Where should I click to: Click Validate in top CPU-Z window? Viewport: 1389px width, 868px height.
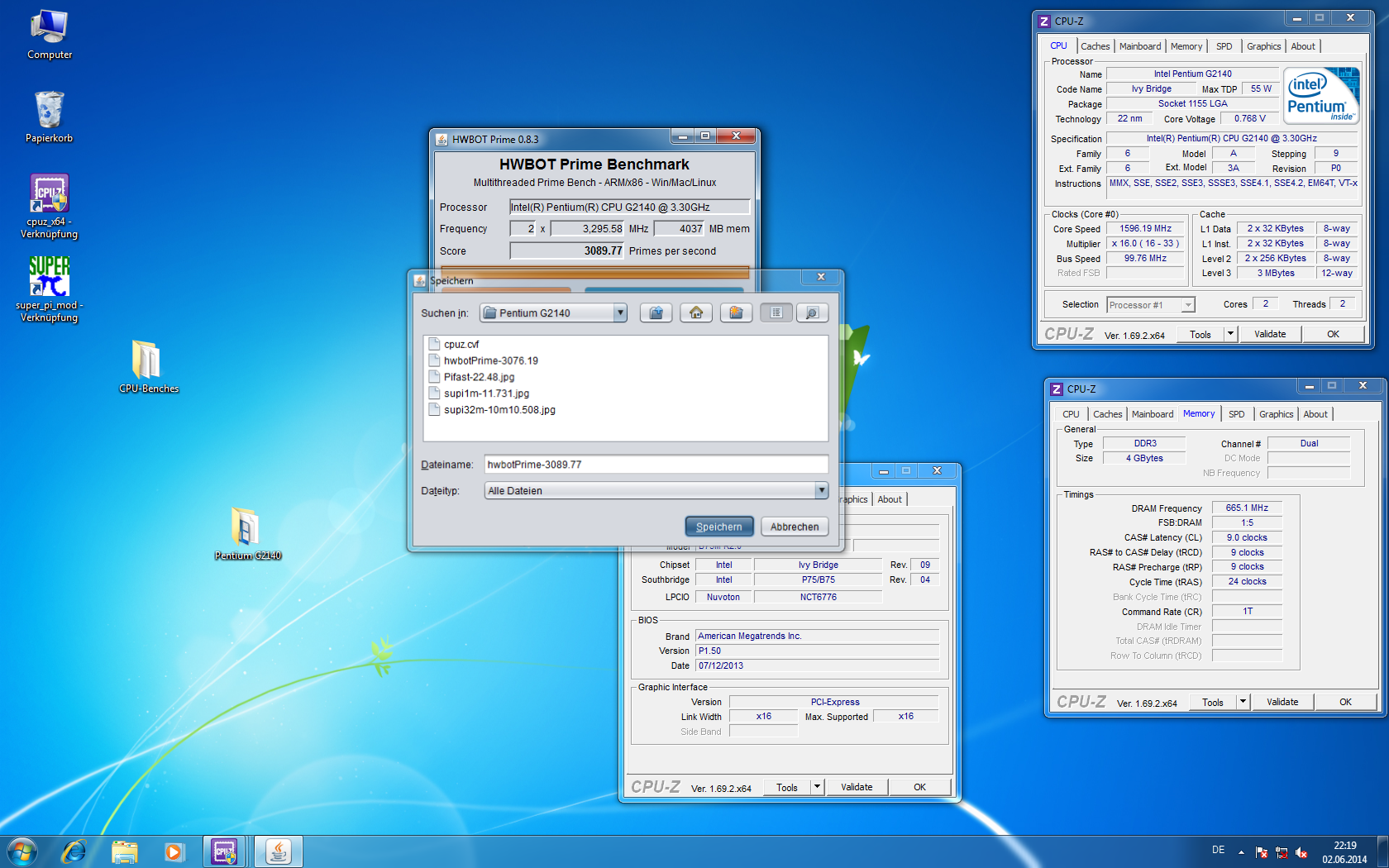1270,334
